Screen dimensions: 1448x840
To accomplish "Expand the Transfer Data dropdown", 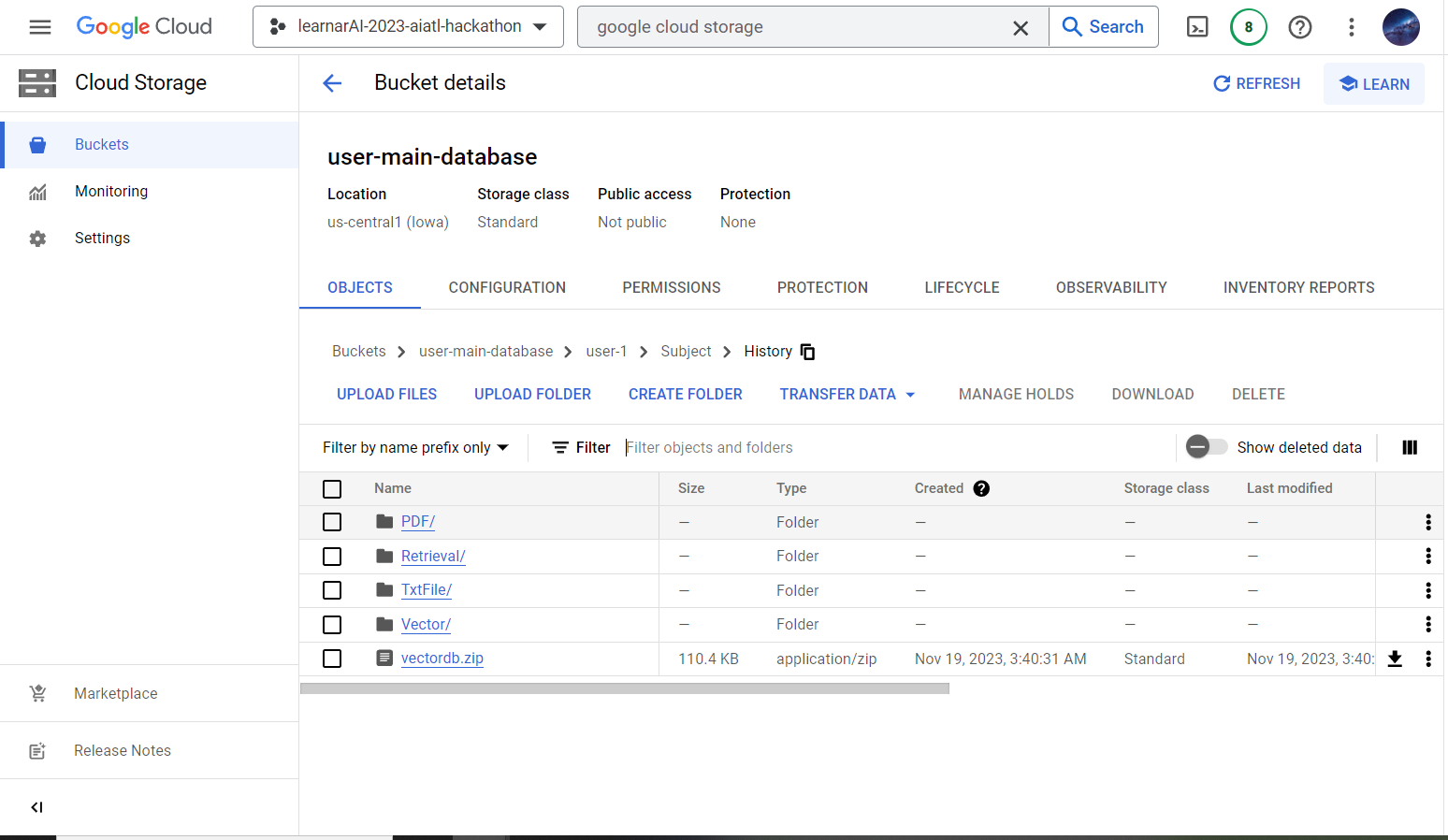I will click(847, 395).
